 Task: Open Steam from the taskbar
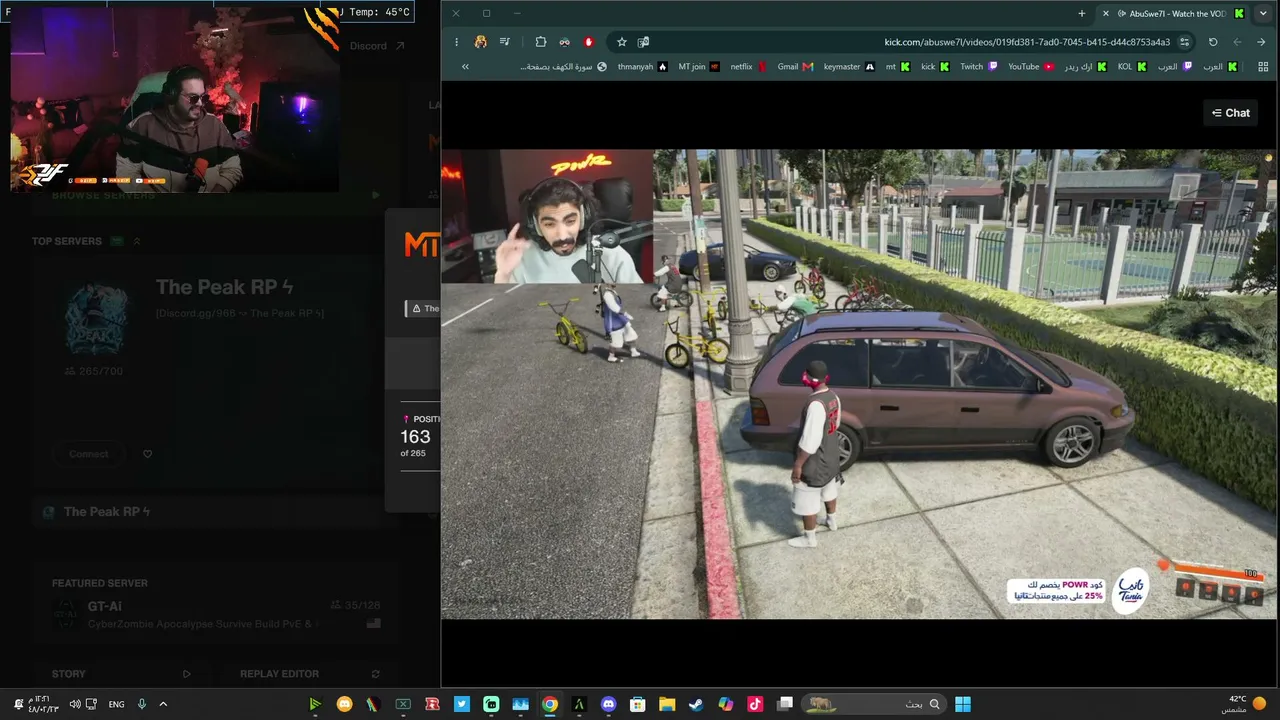click(x=696, y=704)
